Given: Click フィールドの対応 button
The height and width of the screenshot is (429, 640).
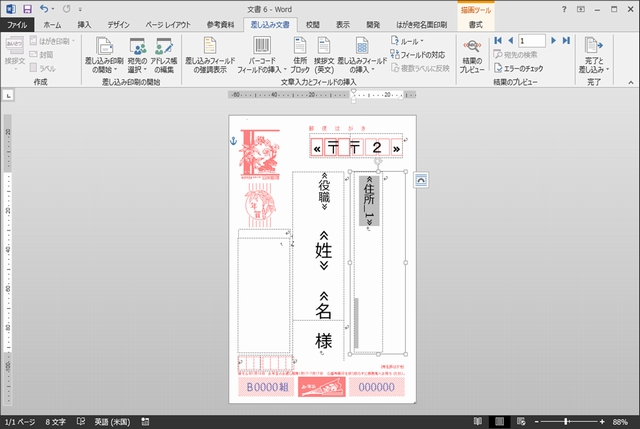Looking at the screenshot, I should coord(418,54).
